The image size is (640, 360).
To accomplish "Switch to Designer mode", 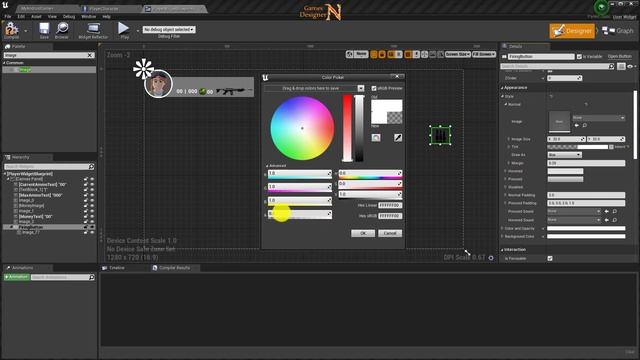I will click(x=571, y=31).
